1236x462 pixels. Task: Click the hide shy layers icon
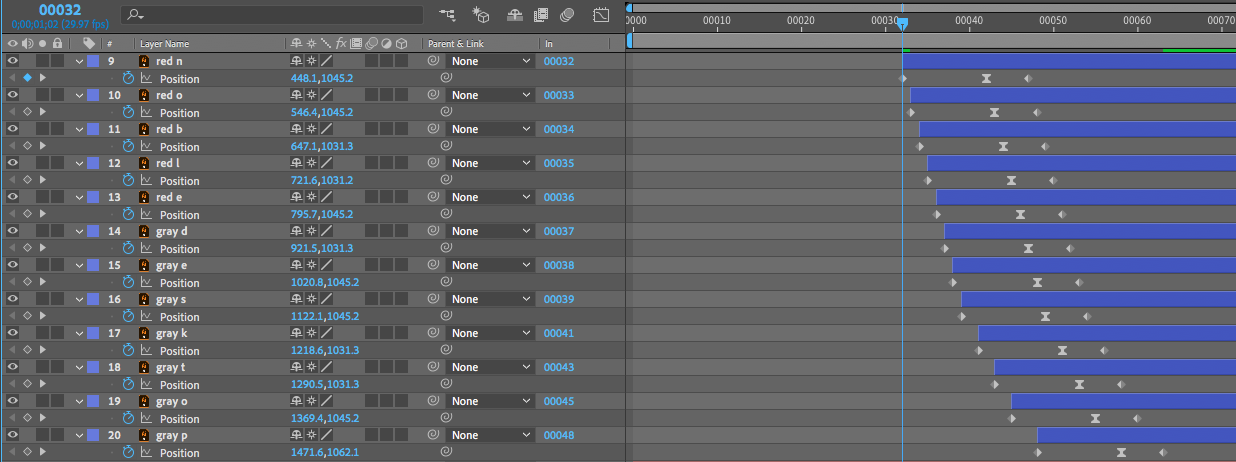(514, 15)
